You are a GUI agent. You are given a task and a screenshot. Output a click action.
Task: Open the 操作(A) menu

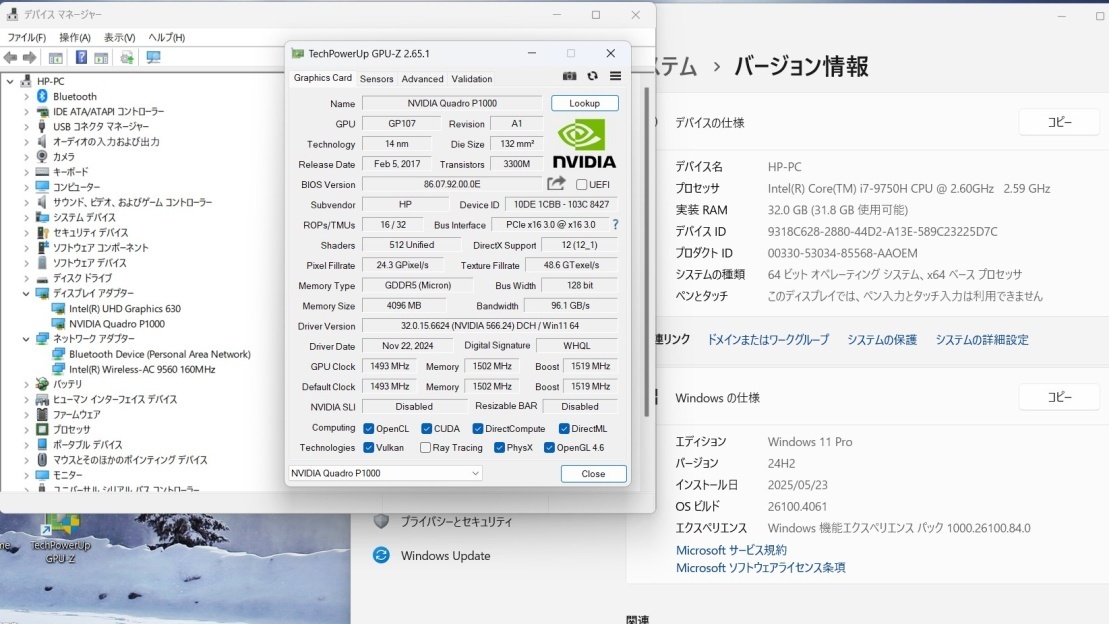(x=75, y=37)
